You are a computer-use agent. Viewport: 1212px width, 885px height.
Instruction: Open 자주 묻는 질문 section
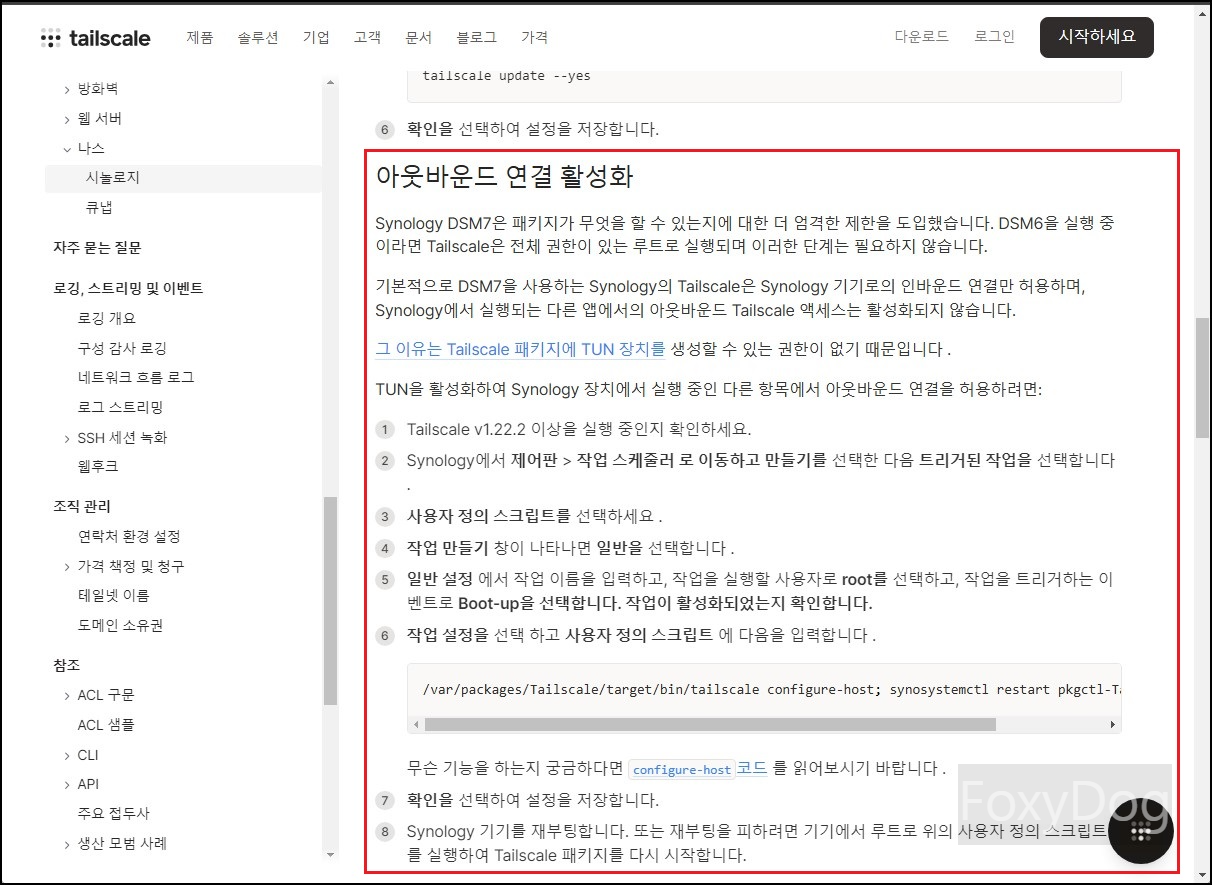(x=97, y=248)
